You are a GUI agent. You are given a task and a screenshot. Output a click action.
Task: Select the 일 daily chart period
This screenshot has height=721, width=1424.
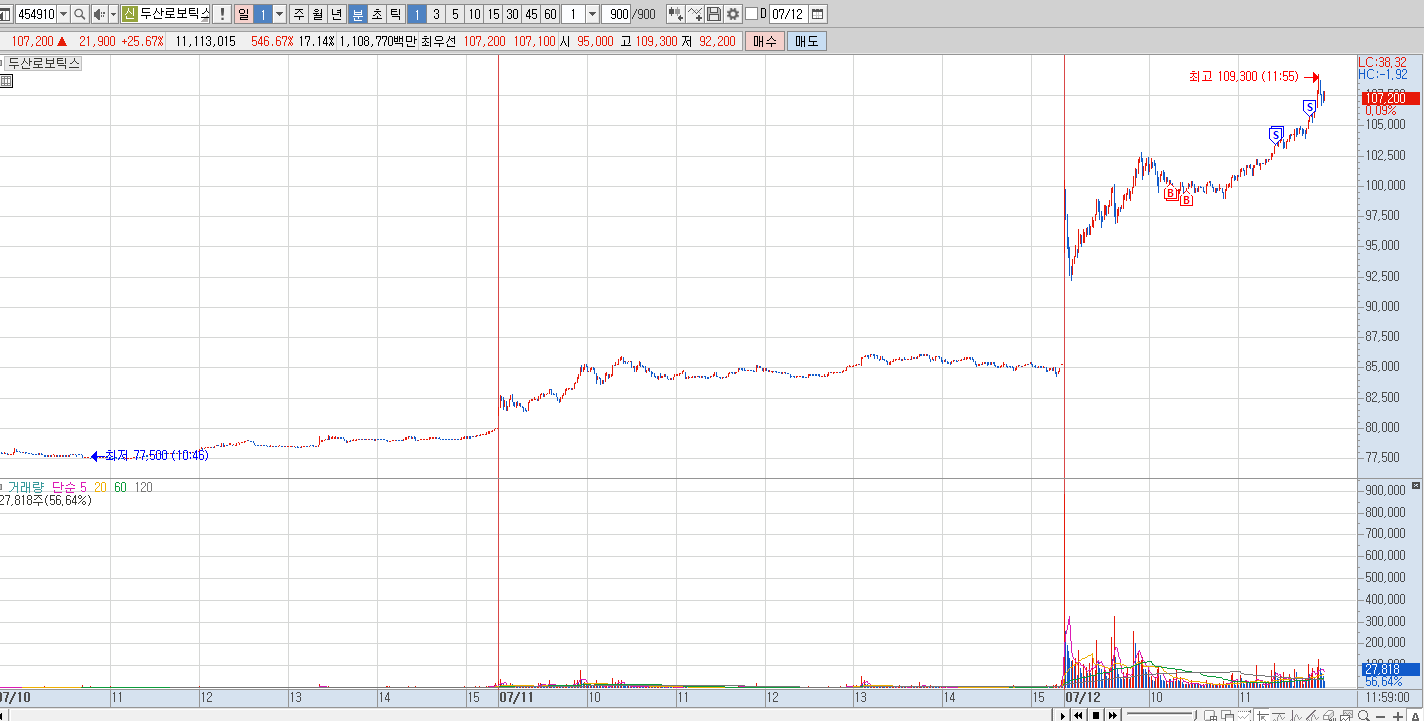click(x=244, y=14)
